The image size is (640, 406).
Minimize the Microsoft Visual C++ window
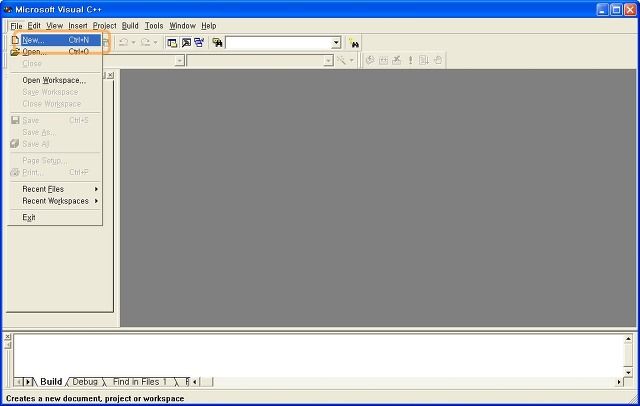(x=602, y=9)
